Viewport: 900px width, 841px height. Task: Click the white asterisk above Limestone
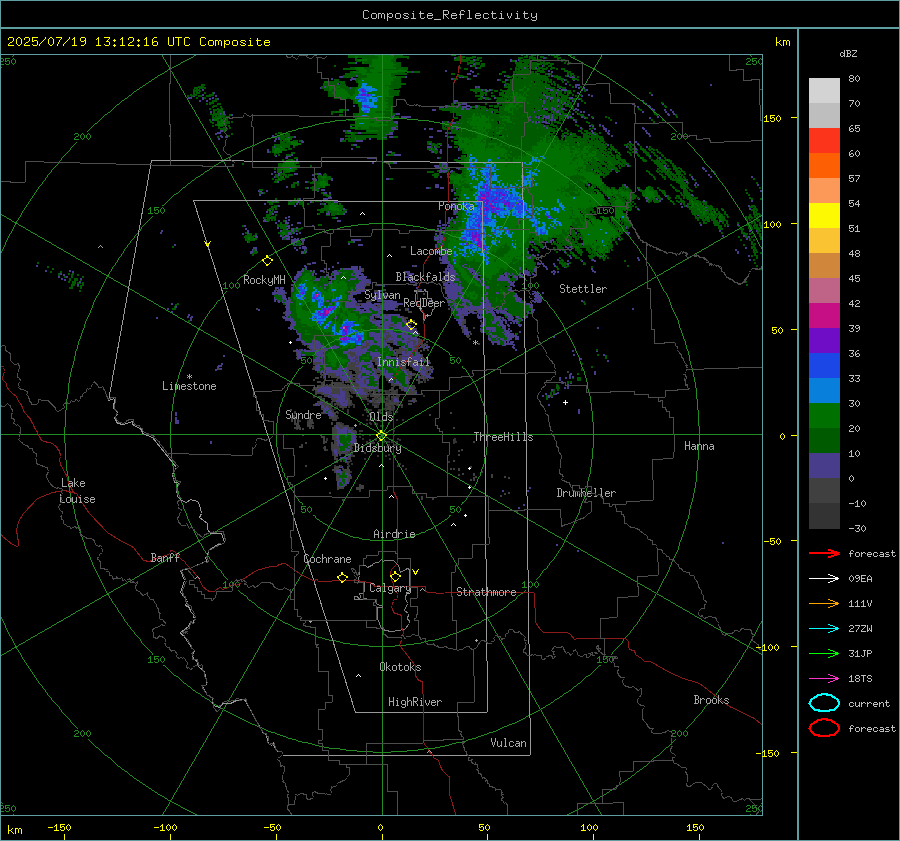tap(189, 377)
